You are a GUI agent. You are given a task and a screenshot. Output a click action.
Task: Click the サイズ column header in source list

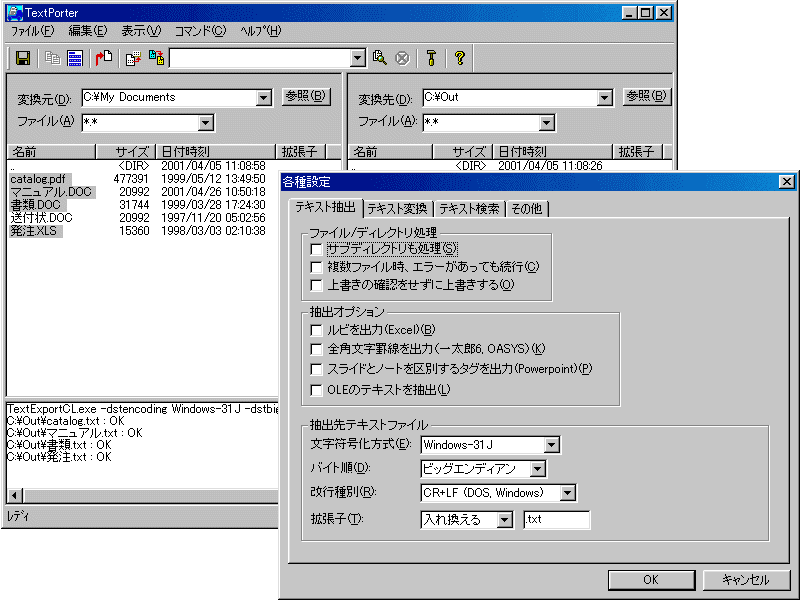pos(126,152)
